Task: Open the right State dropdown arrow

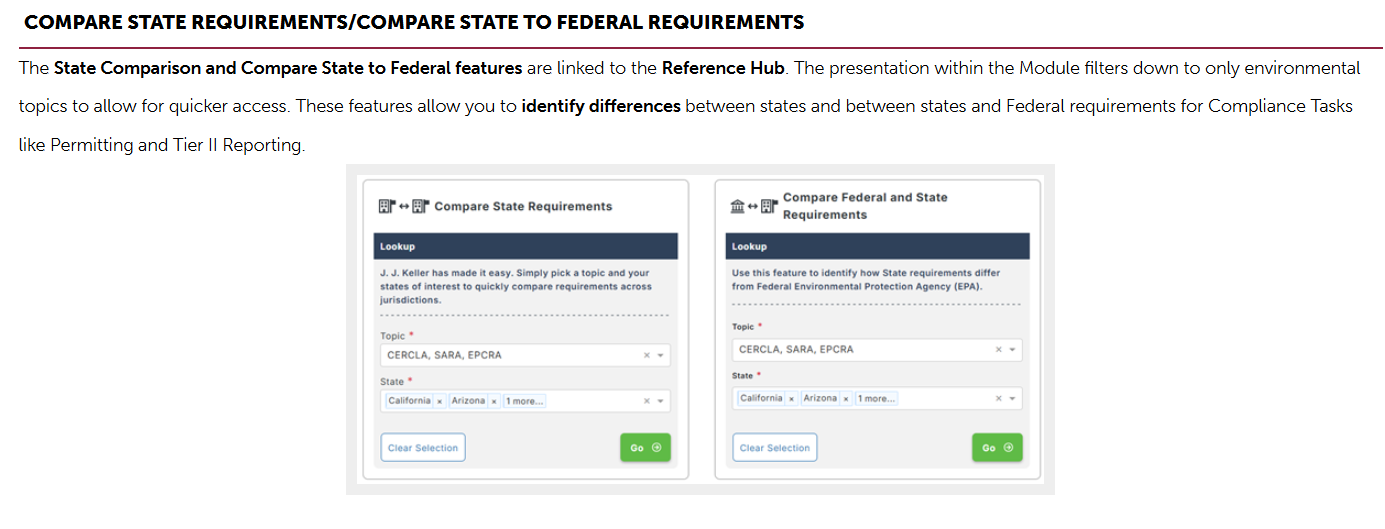Action: [x=1012, y=398]
